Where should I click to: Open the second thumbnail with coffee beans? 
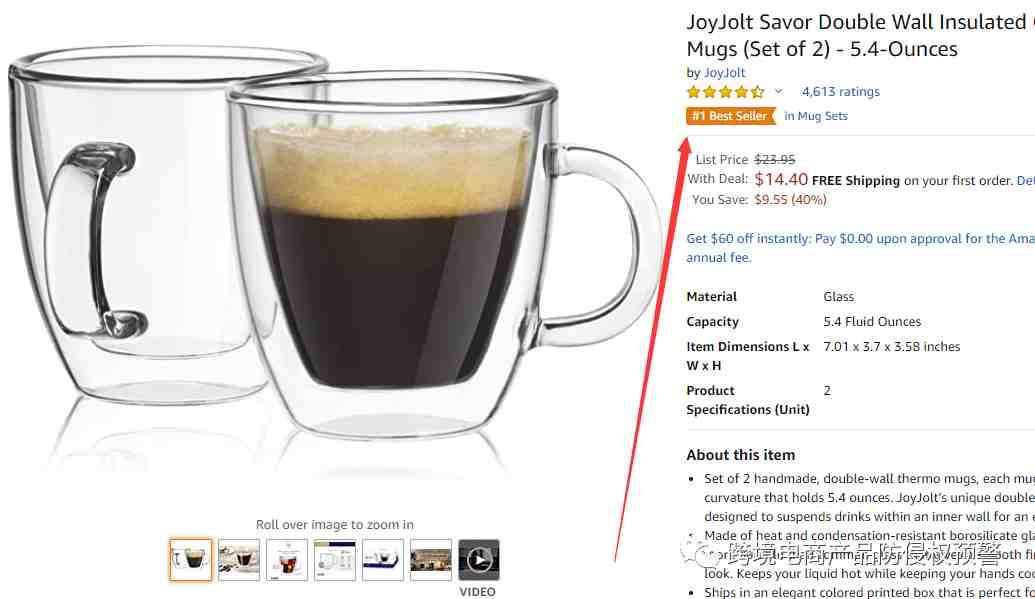click(239, 560)
